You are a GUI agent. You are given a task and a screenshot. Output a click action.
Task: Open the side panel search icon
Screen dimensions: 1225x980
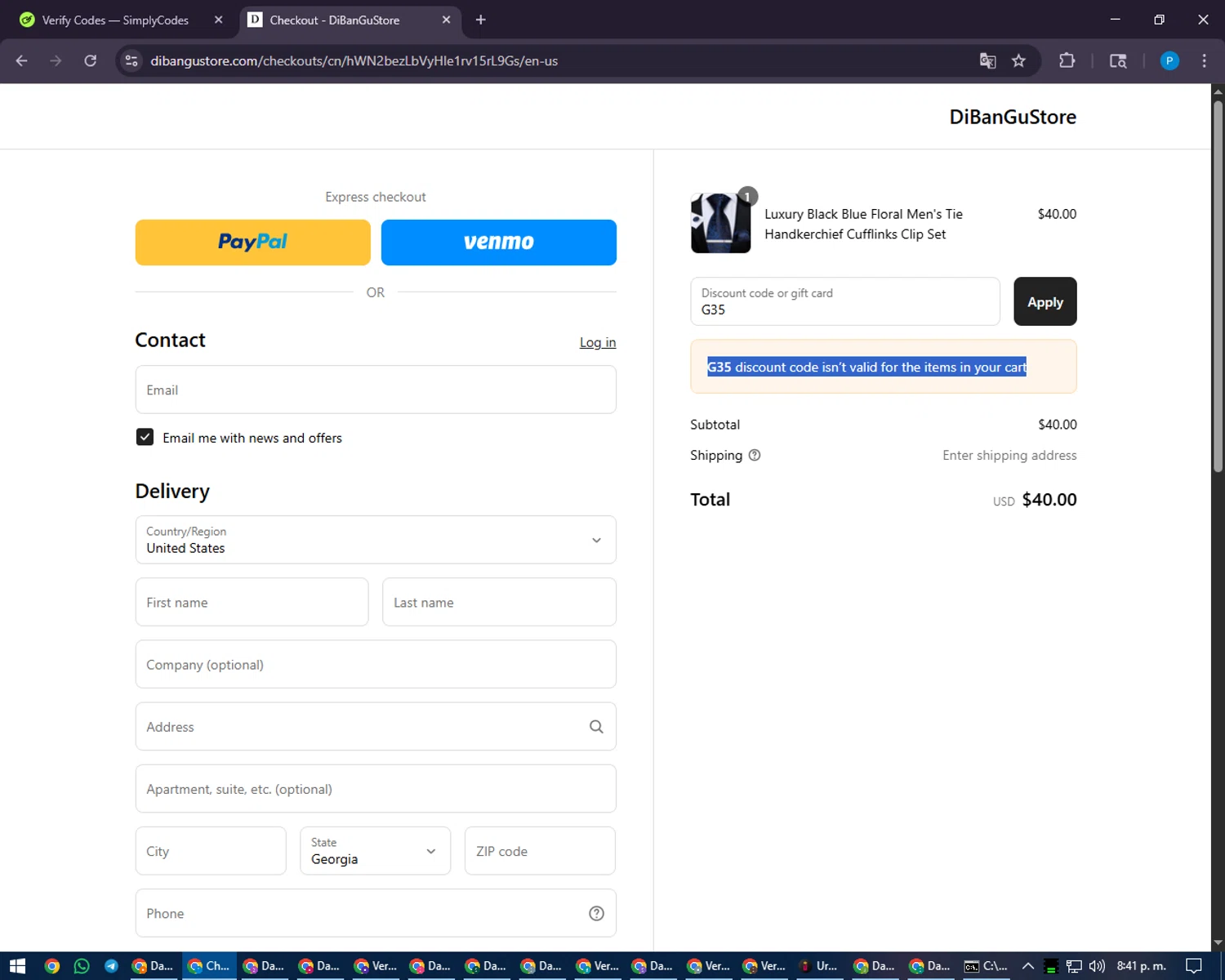[1118, 60]
